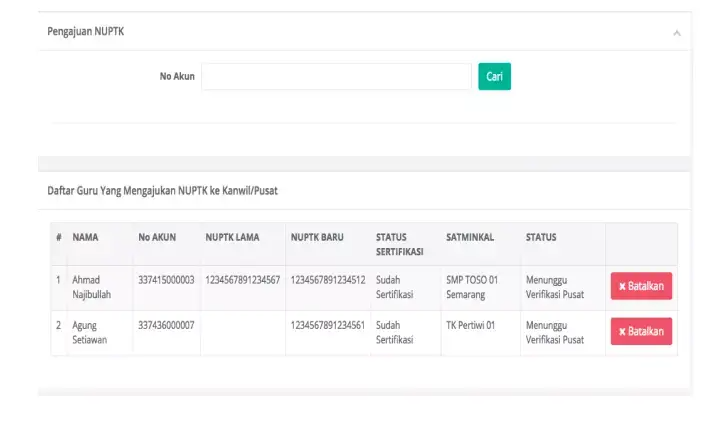Select the STATUS SERTIFIKASI column header

[399, 244]
